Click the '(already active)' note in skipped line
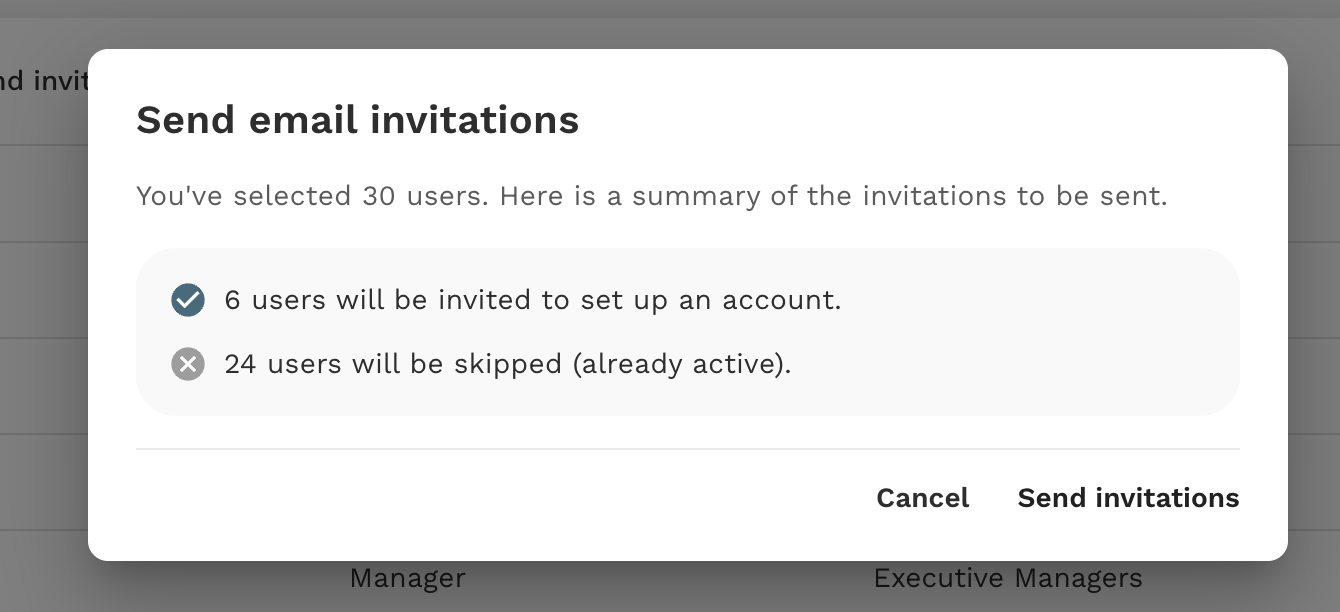 pos(682,364)
